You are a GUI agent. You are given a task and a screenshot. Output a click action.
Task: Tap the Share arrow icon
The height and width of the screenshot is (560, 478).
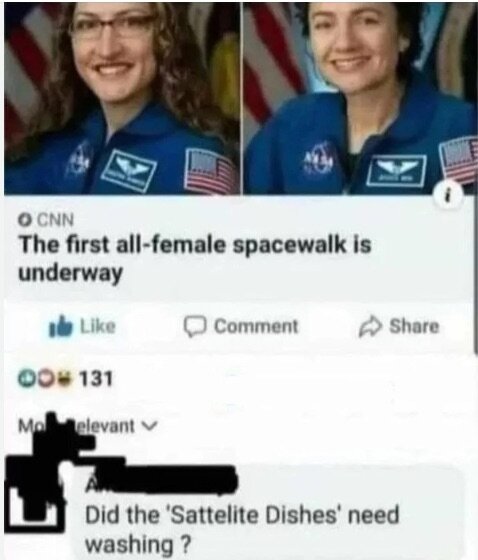tap(370, 326)
